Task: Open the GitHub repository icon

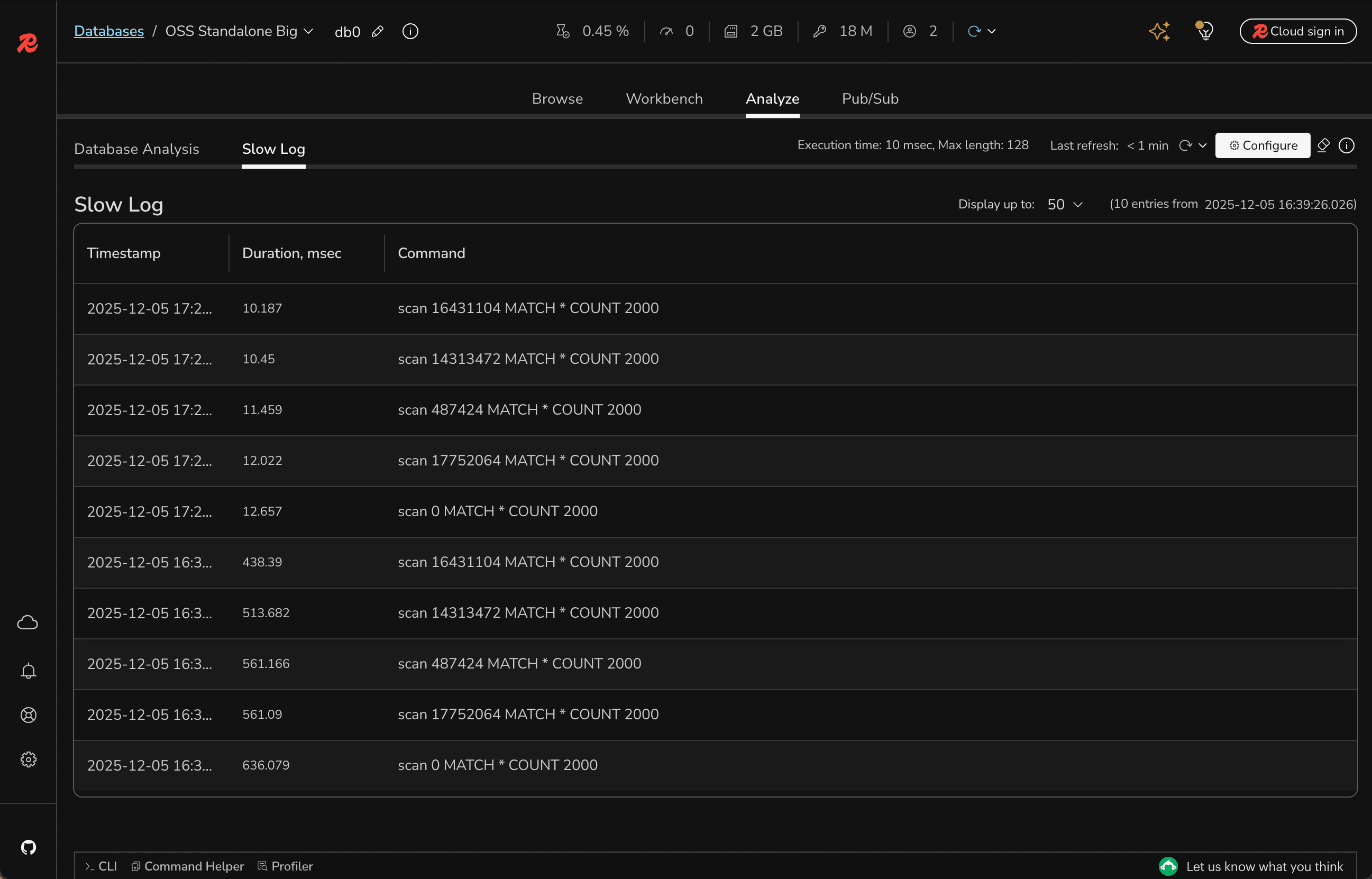Action: (x=28, y=848)
